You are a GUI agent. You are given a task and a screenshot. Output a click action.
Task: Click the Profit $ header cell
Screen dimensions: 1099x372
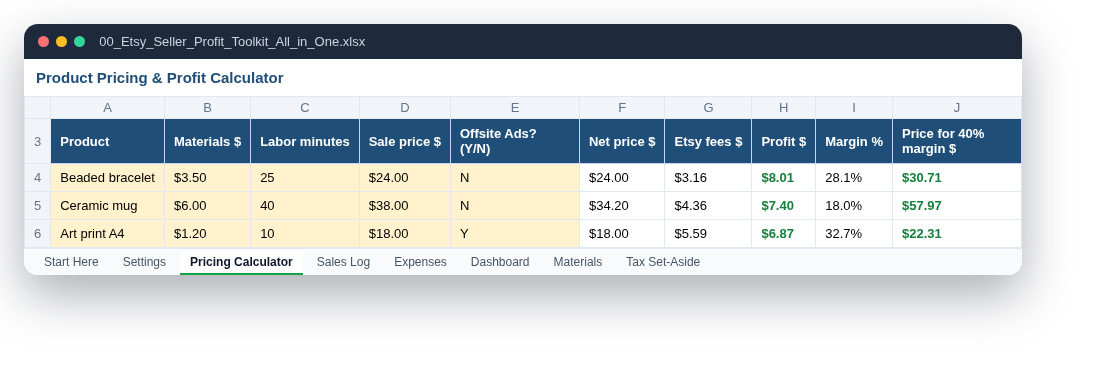point(784,142)
